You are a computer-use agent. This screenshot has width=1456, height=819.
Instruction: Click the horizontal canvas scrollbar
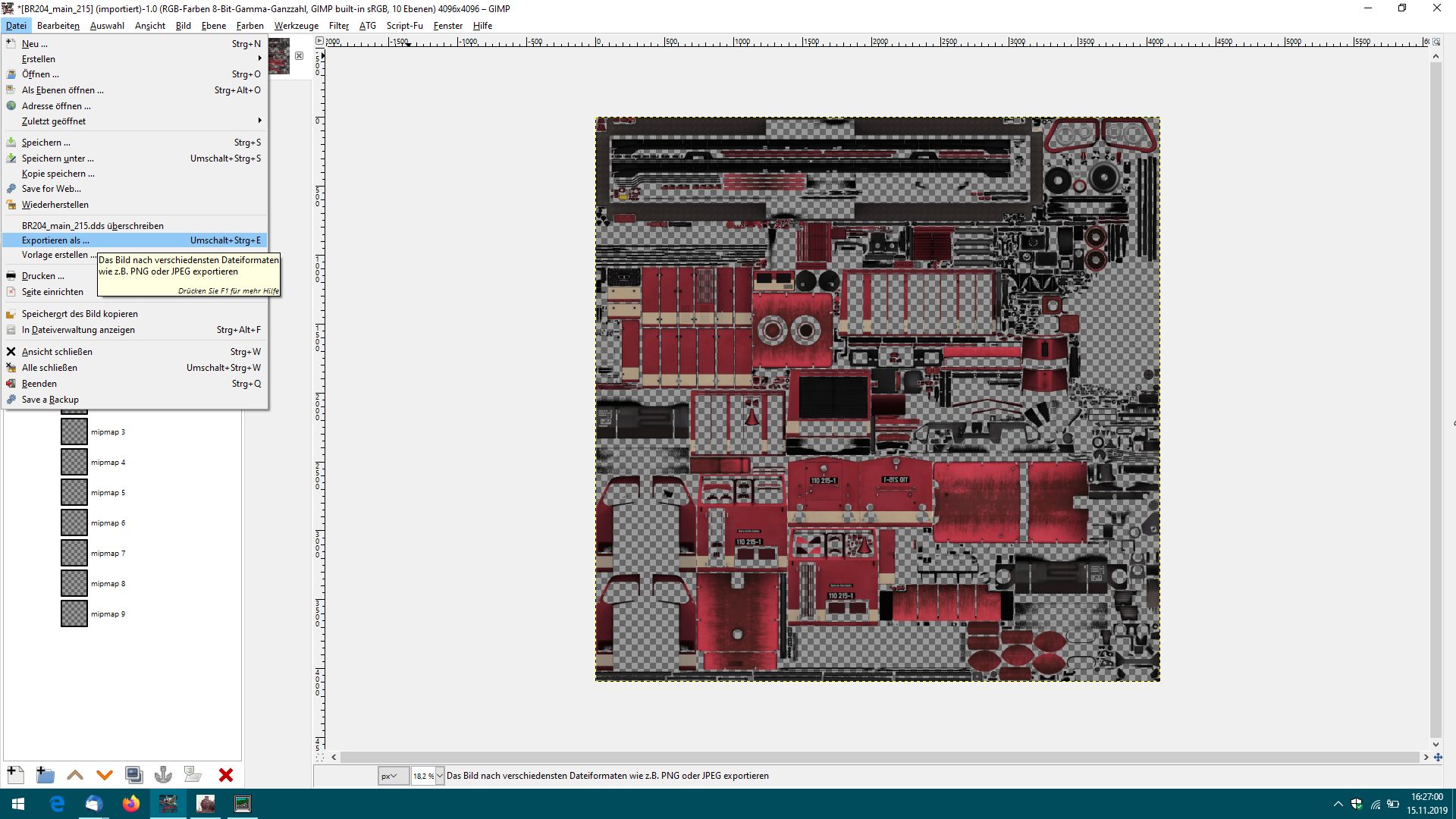pyautogui.click(x=880, y=757)
